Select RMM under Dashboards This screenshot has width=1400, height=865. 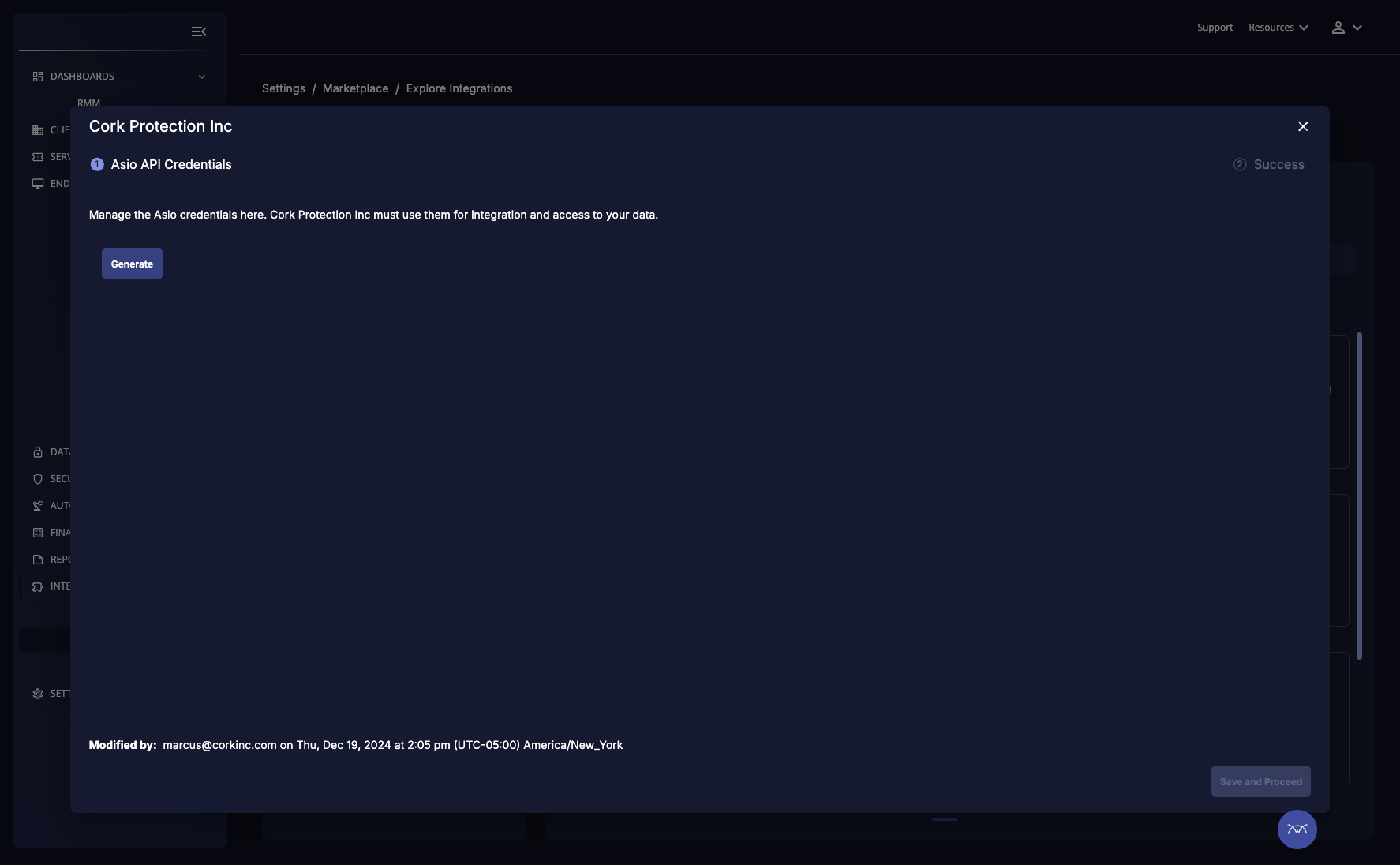88,103
